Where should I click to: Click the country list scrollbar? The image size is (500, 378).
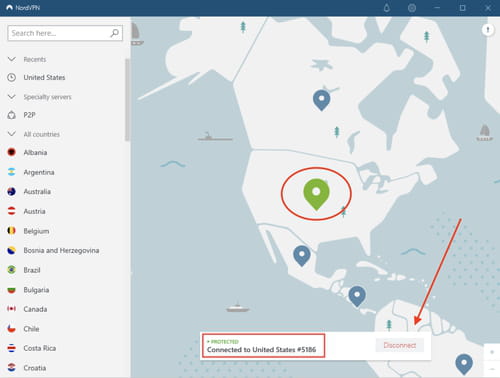(127, 100)
